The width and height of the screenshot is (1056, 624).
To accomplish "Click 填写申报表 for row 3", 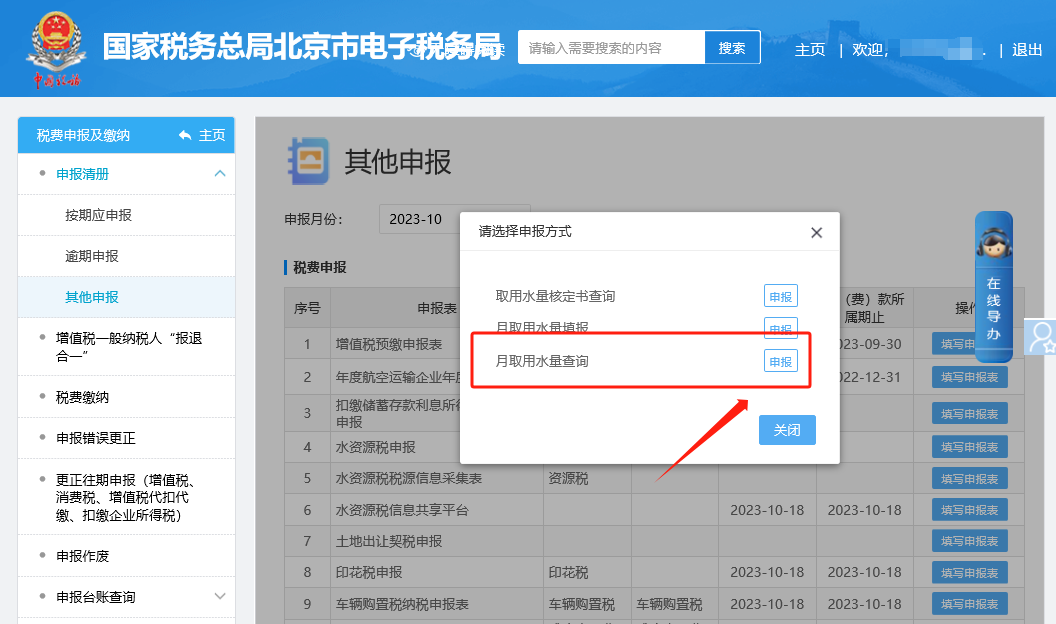I will (x=970, y=414).
